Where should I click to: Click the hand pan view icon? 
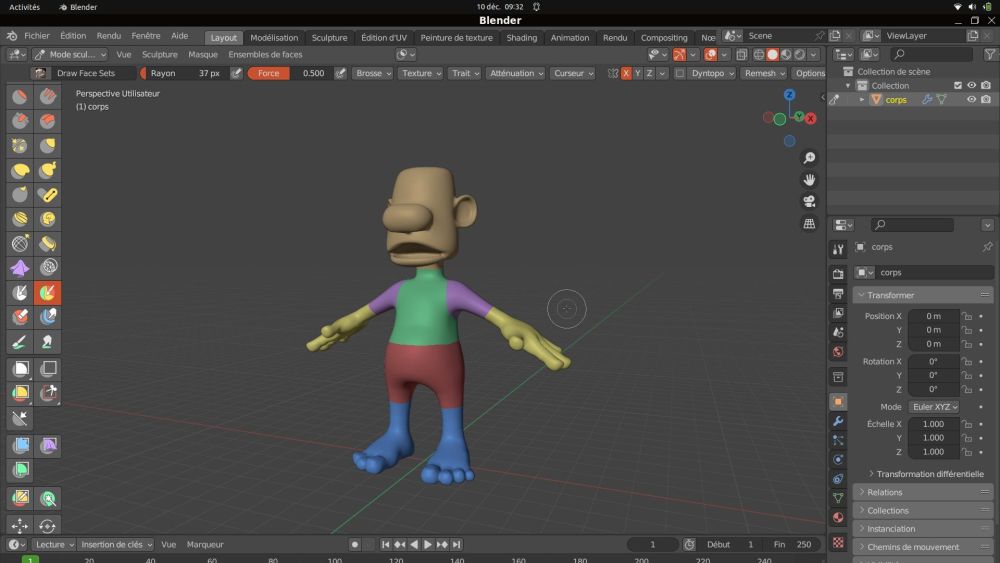pyautogui.click(x=809, y=180)
